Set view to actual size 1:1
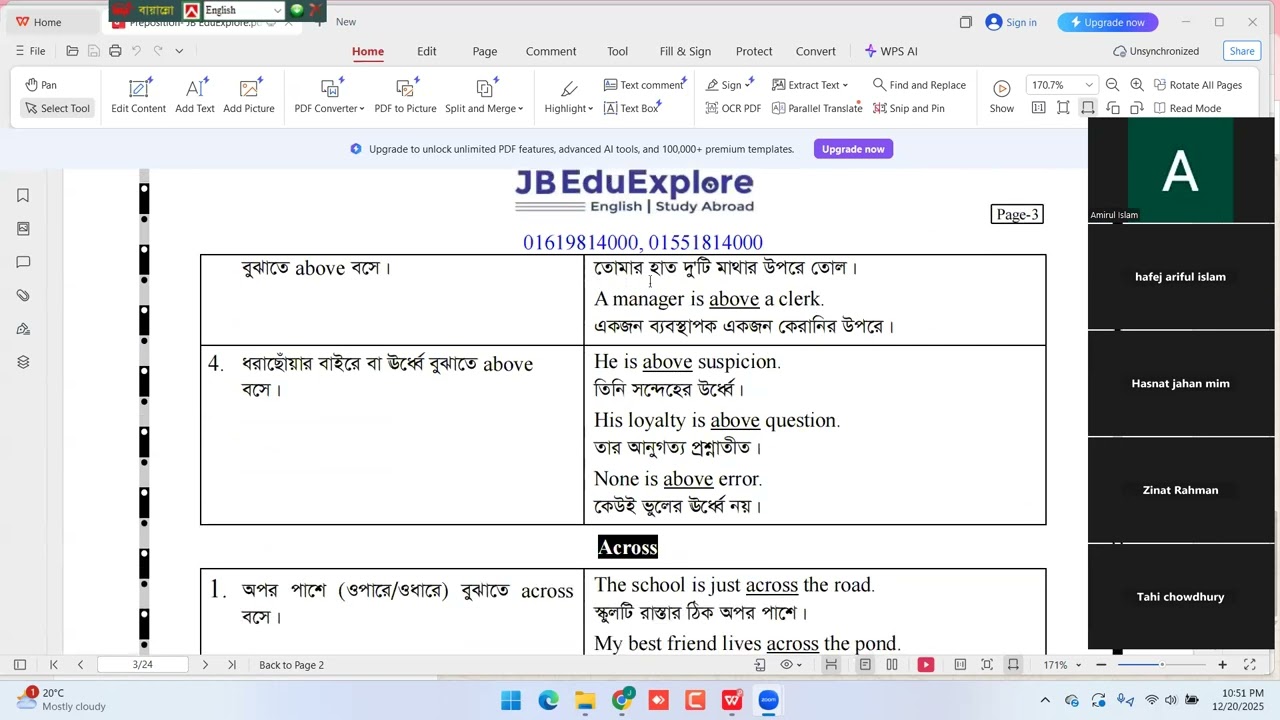Screen dimensions: 1280x720 (x=1039, y=108)
